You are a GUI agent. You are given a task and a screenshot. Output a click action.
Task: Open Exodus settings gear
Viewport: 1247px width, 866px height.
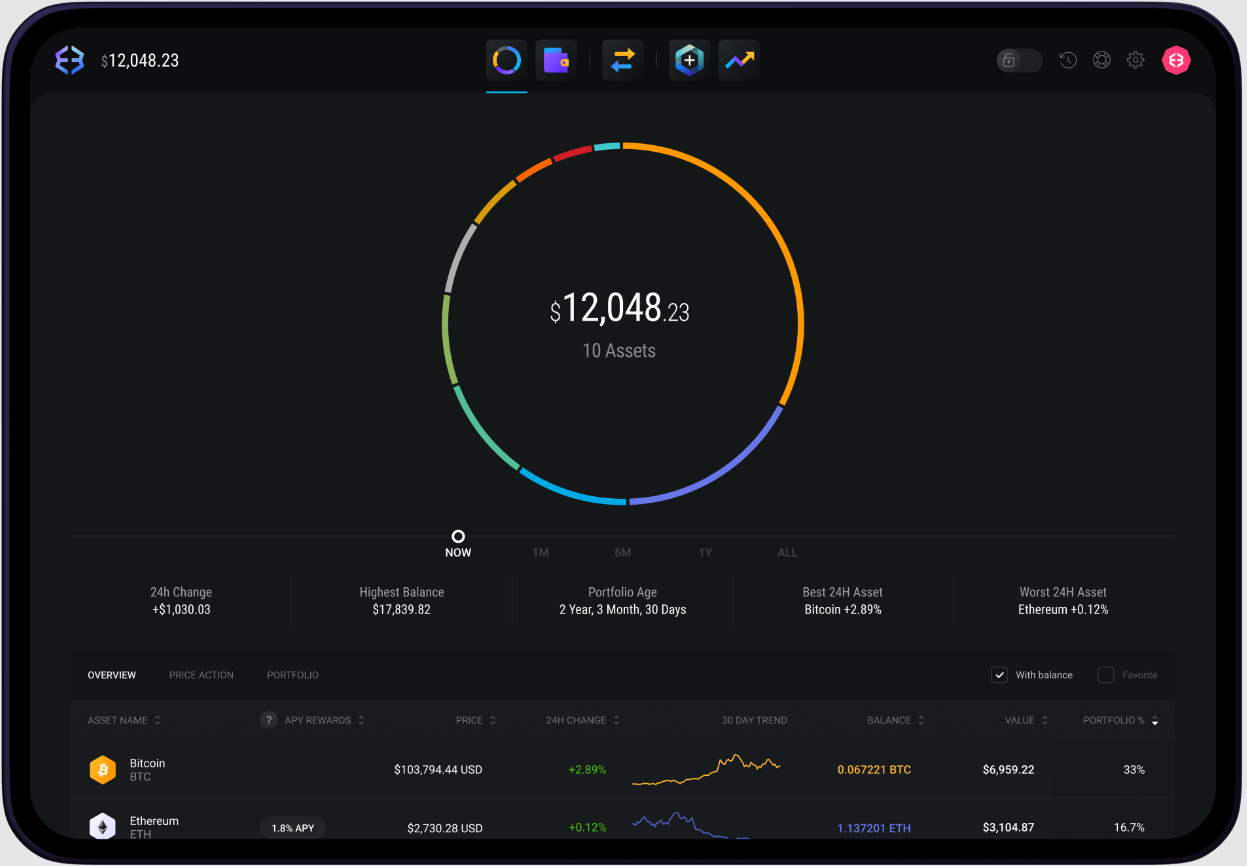(x=1135, y=60)
